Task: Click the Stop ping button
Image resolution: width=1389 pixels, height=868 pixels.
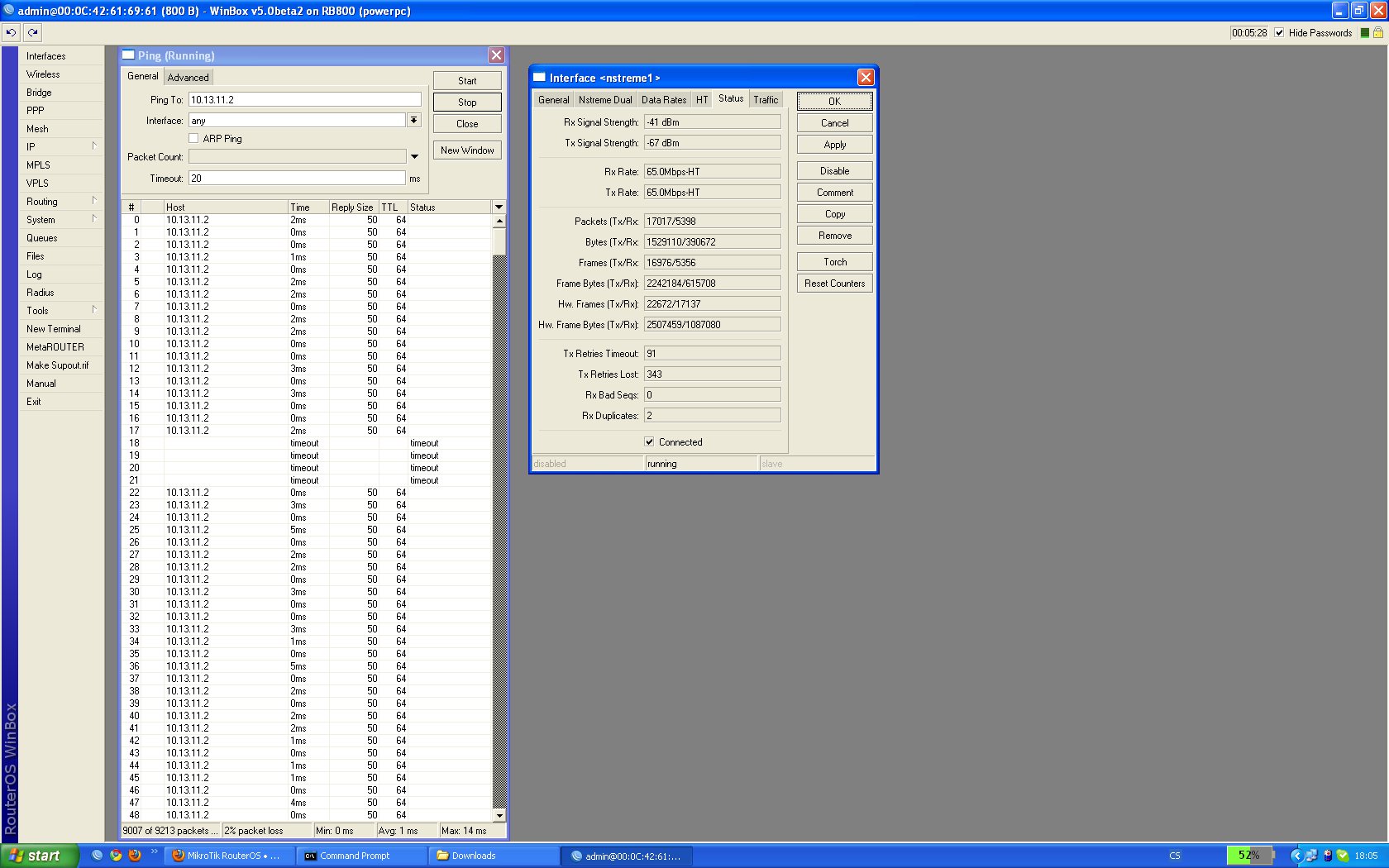Action: 467,103
